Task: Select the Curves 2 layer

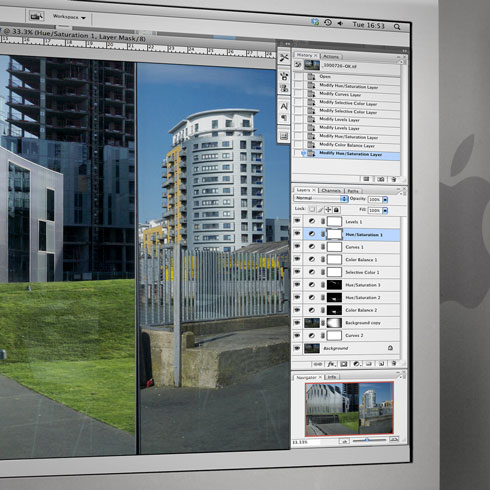Action: click(347, 335)
